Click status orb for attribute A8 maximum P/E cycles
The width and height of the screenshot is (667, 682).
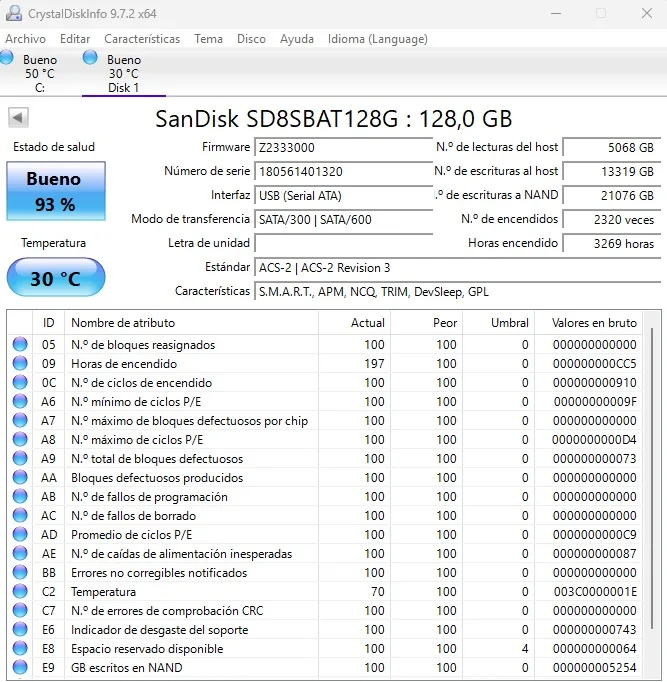tap(20, 439)
